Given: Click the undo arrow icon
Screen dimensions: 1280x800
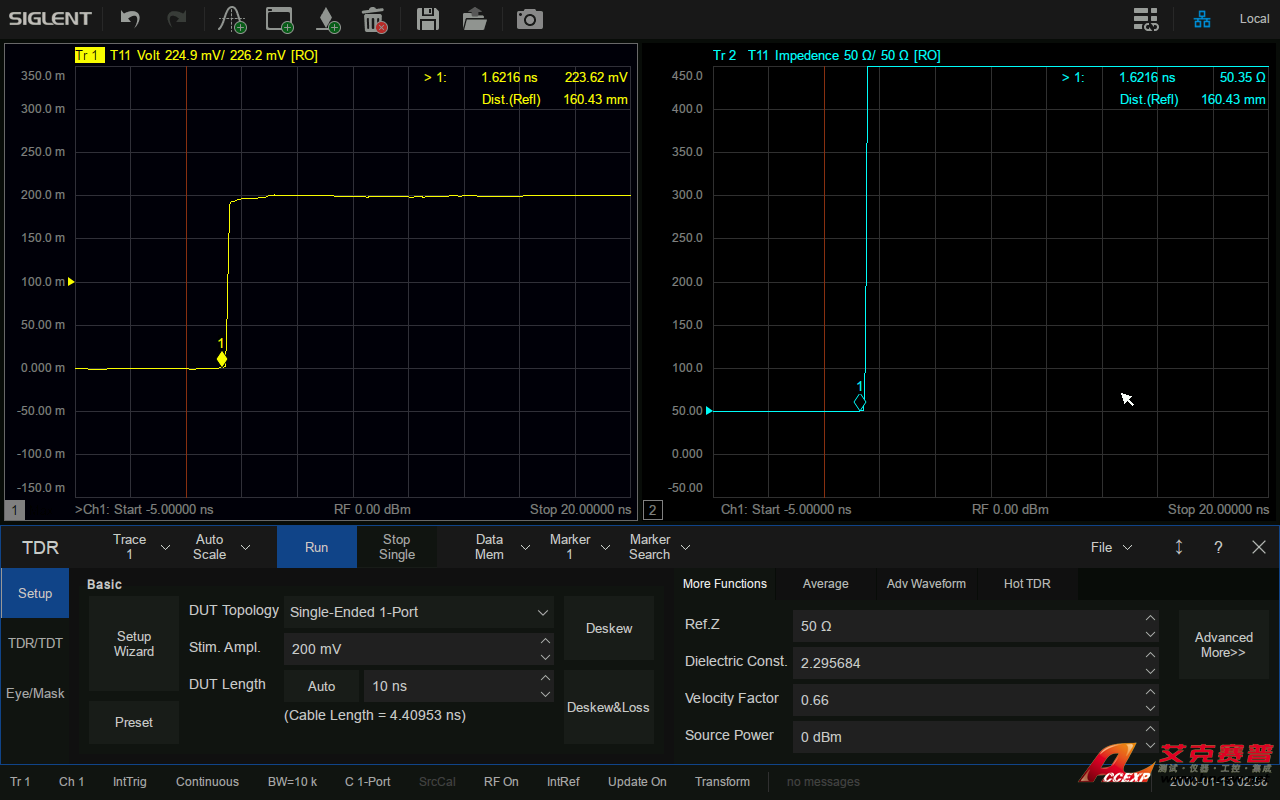Looking at the screenshot, I should [x=130, y=19].
